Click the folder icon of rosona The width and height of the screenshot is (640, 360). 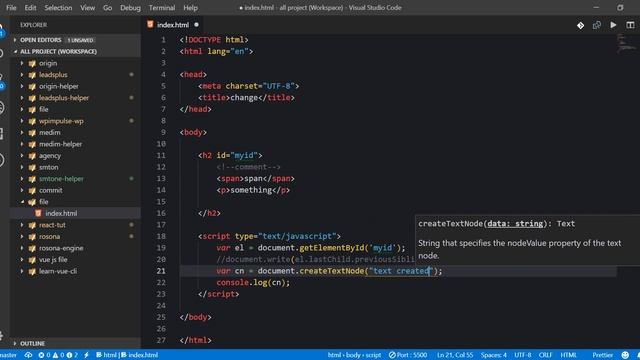(x=32, y=236)
